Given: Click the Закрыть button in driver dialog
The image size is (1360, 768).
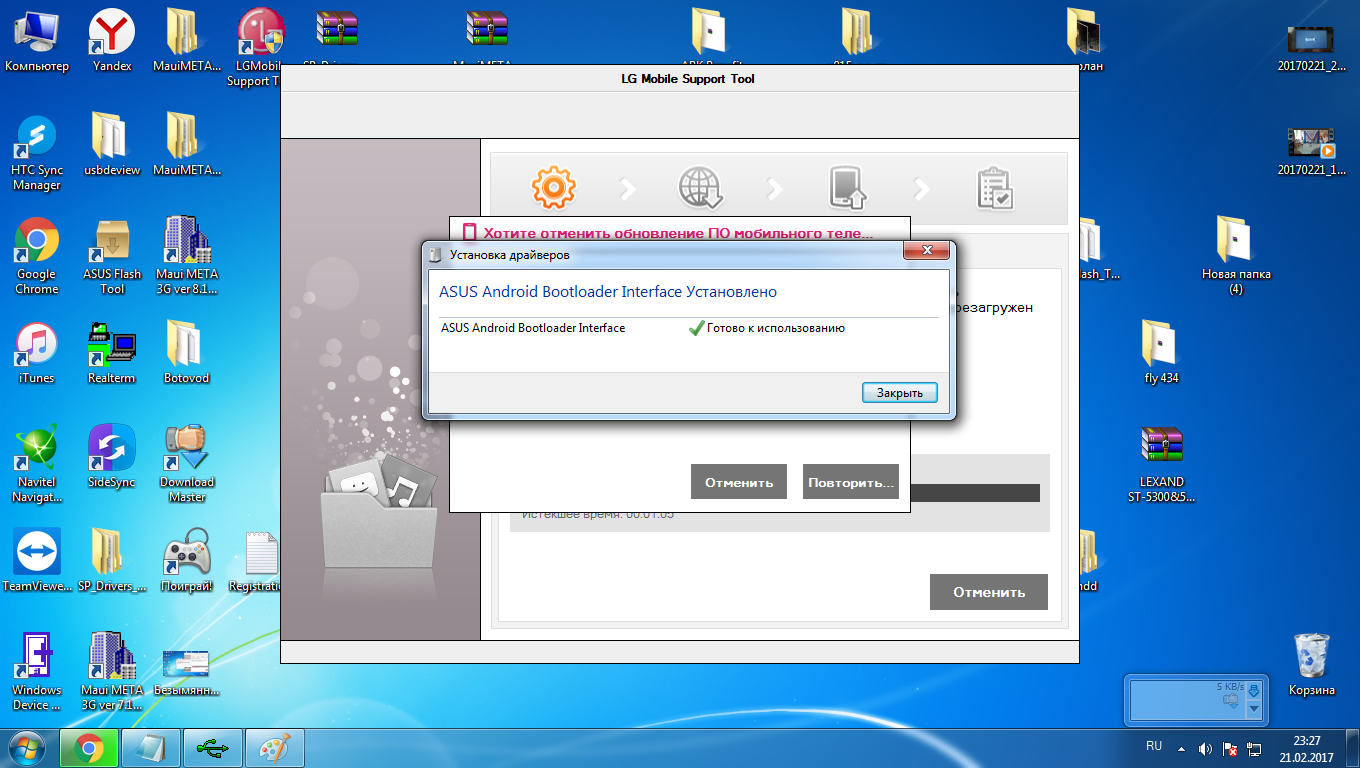Looking at the screenshot, I should (899, 393).
